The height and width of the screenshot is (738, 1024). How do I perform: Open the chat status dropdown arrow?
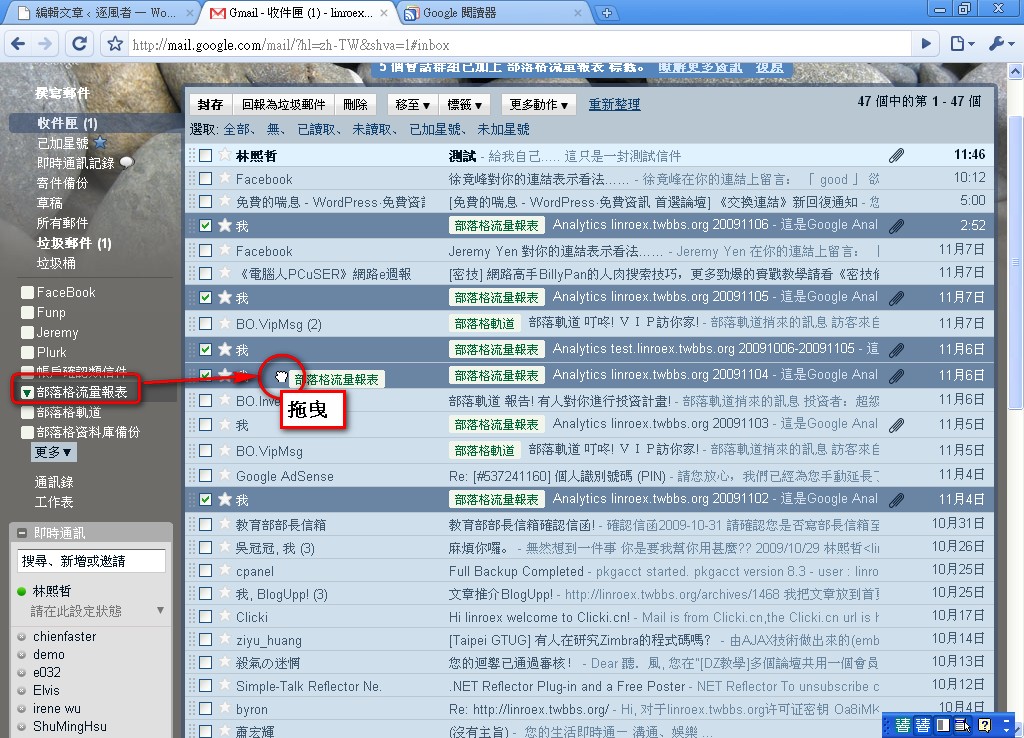[160, 611]
